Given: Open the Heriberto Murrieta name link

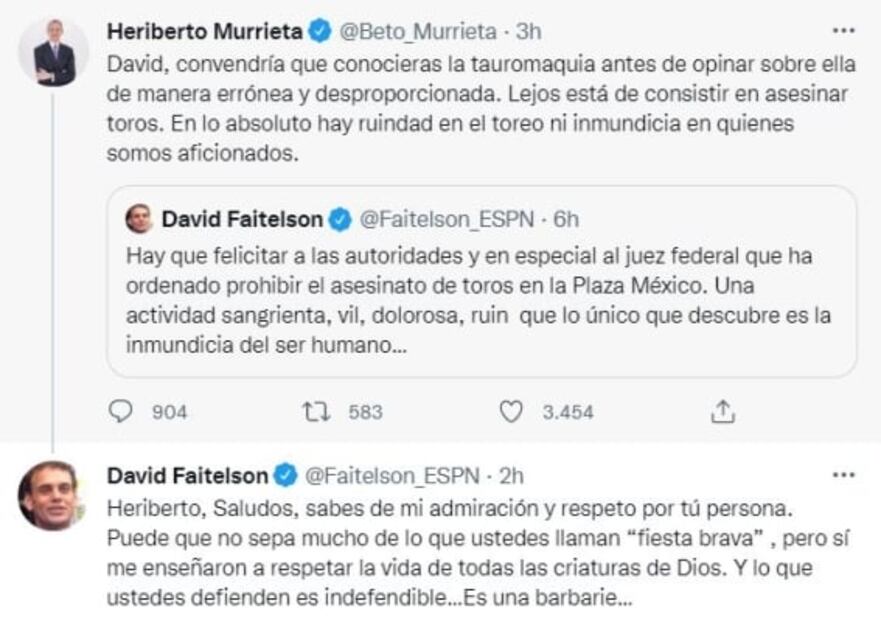Looking at the screenshot, I should (204, 31).
